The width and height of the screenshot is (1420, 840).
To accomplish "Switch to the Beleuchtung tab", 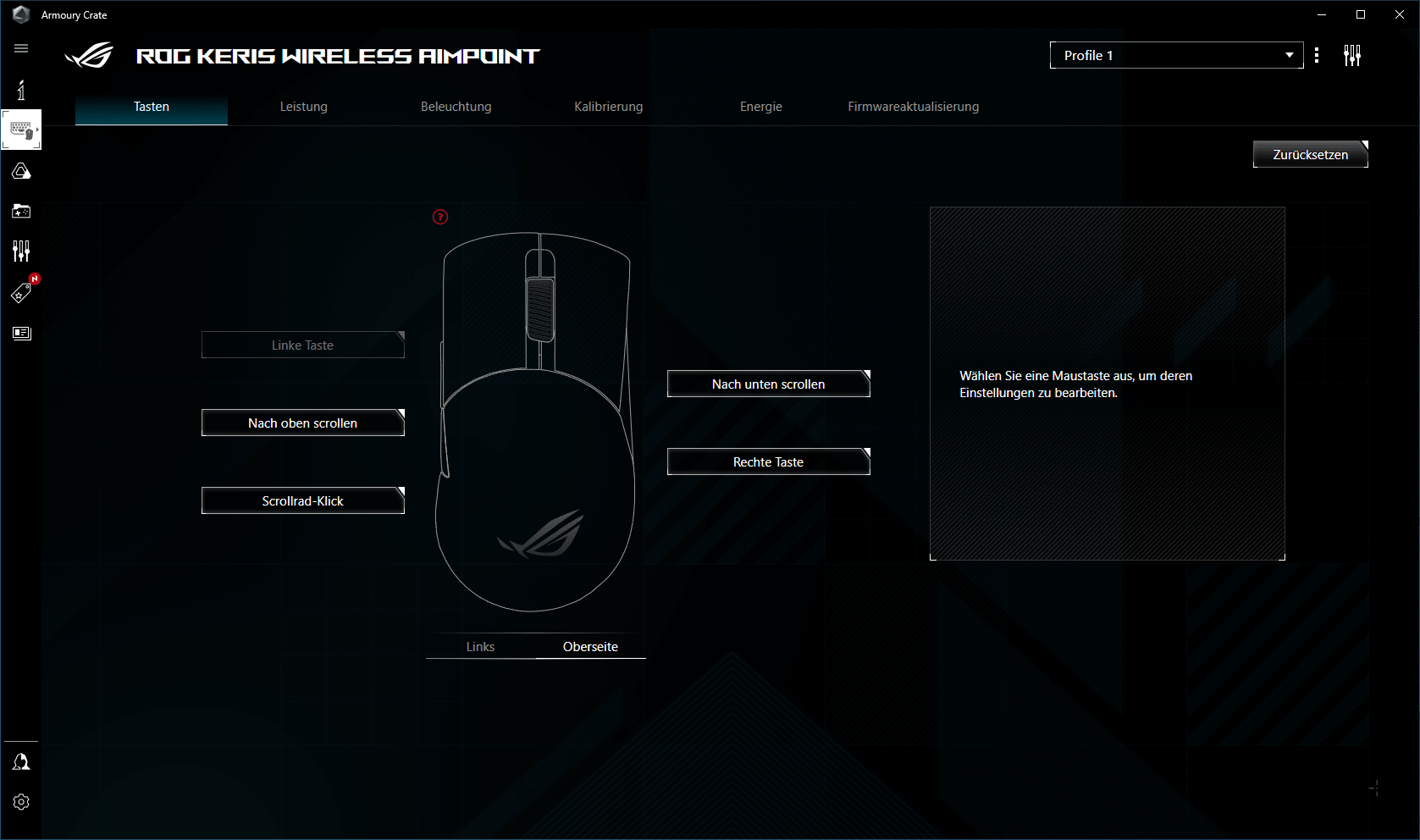I will [456, 107].
